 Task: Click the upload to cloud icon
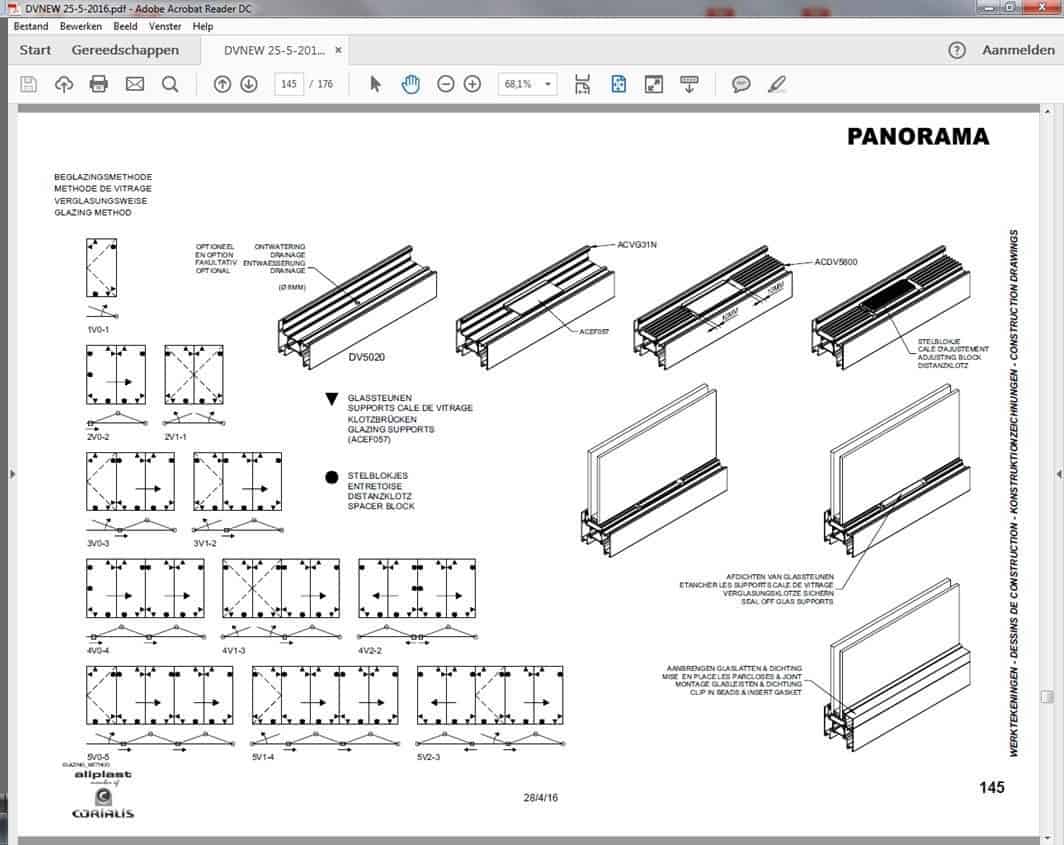[x=63, y=84]
